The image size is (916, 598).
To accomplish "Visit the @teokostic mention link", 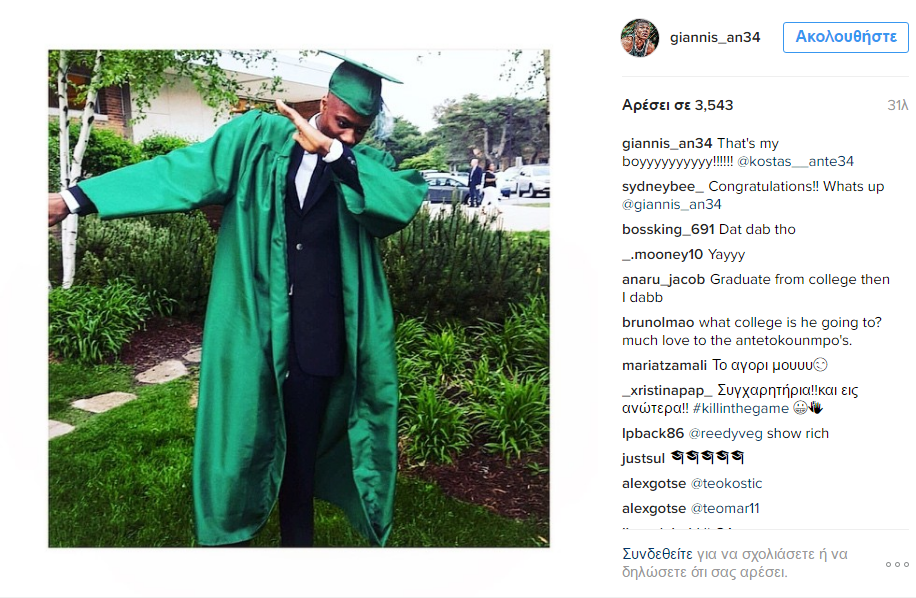I will click(726, 484).
